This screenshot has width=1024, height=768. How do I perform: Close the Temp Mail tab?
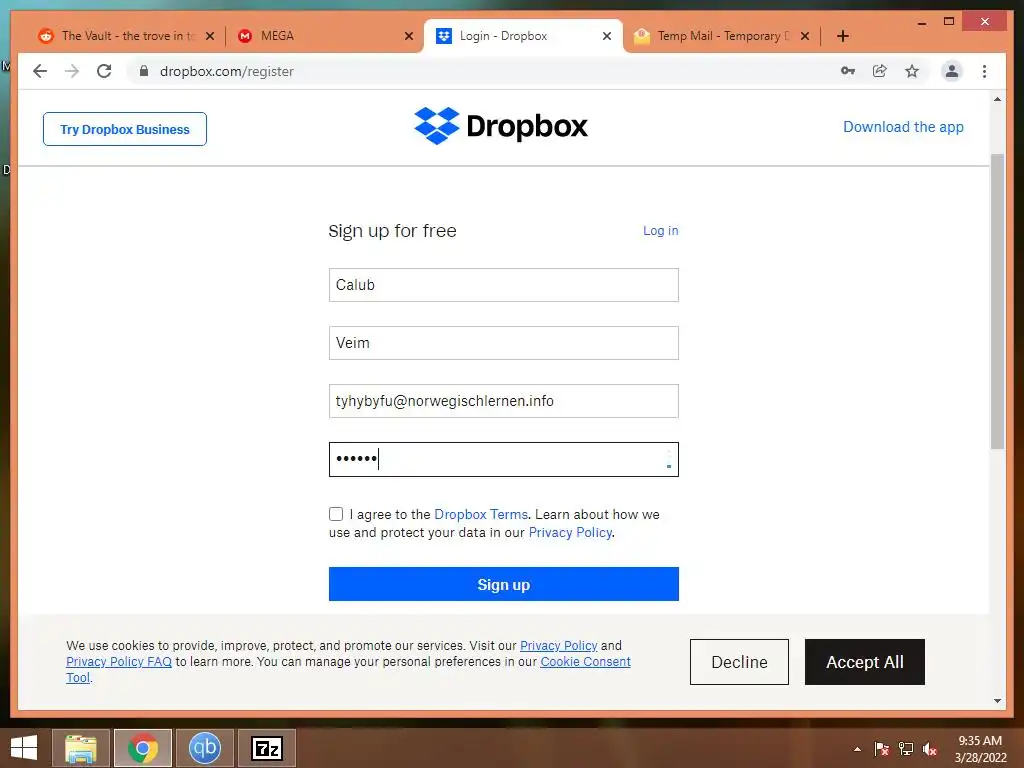click(805, 36)
